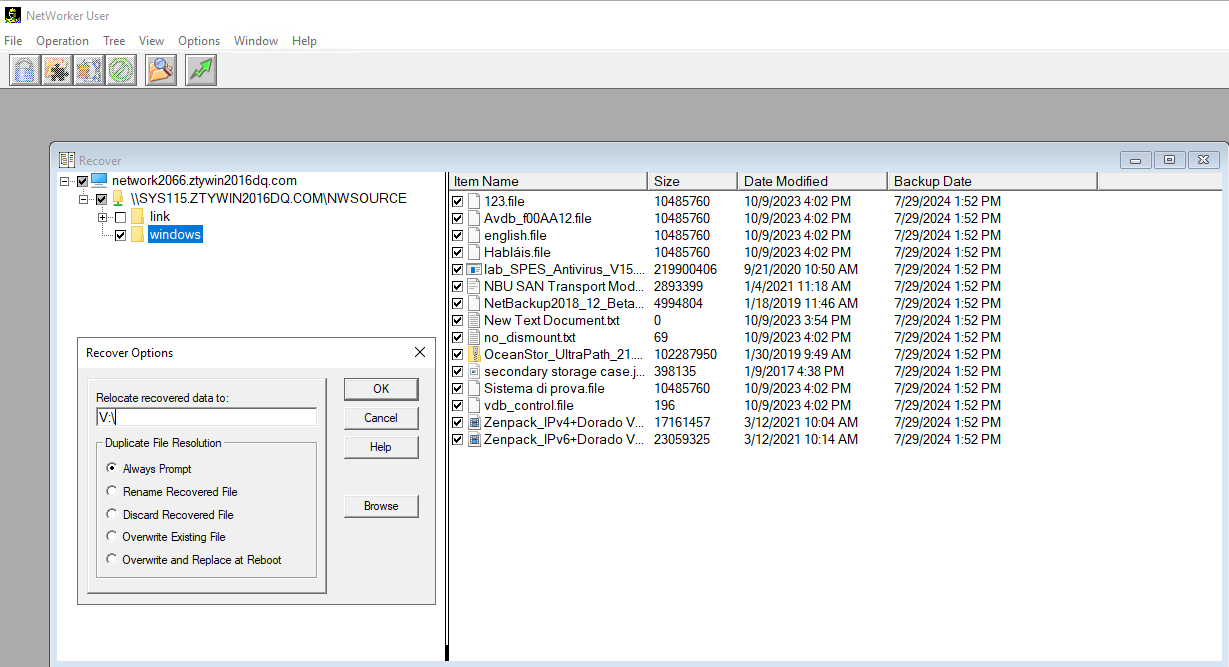Open the Tree menu
Viewport: 1229px width, 667px height.
pos(114,41)
